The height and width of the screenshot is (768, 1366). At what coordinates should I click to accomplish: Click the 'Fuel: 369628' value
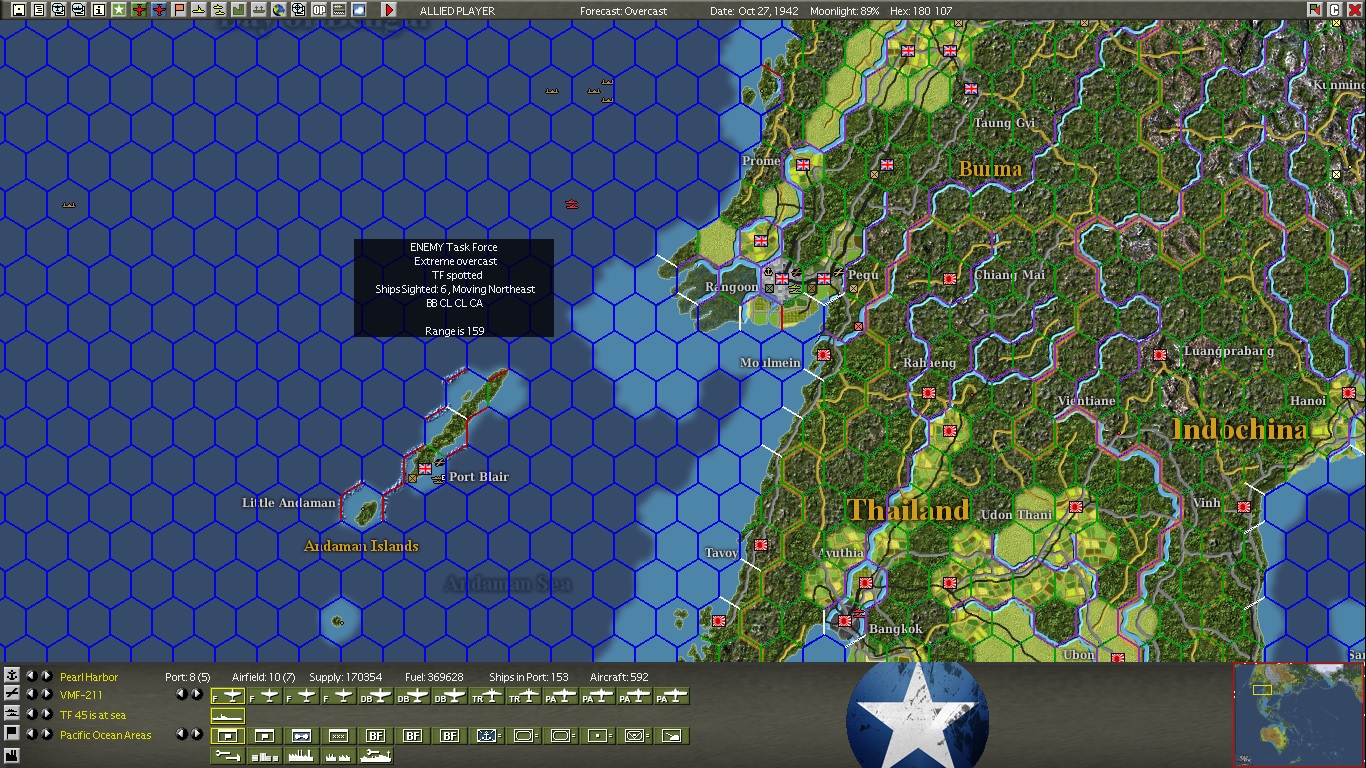click(x=434, y=677)
